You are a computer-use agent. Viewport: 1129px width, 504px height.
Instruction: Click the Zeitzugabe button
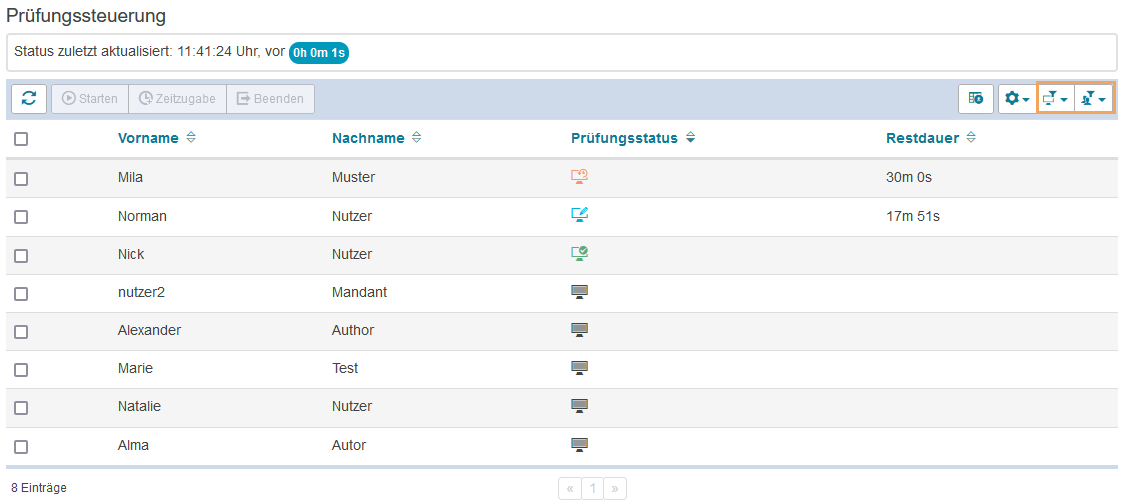[x=177, y=99]
